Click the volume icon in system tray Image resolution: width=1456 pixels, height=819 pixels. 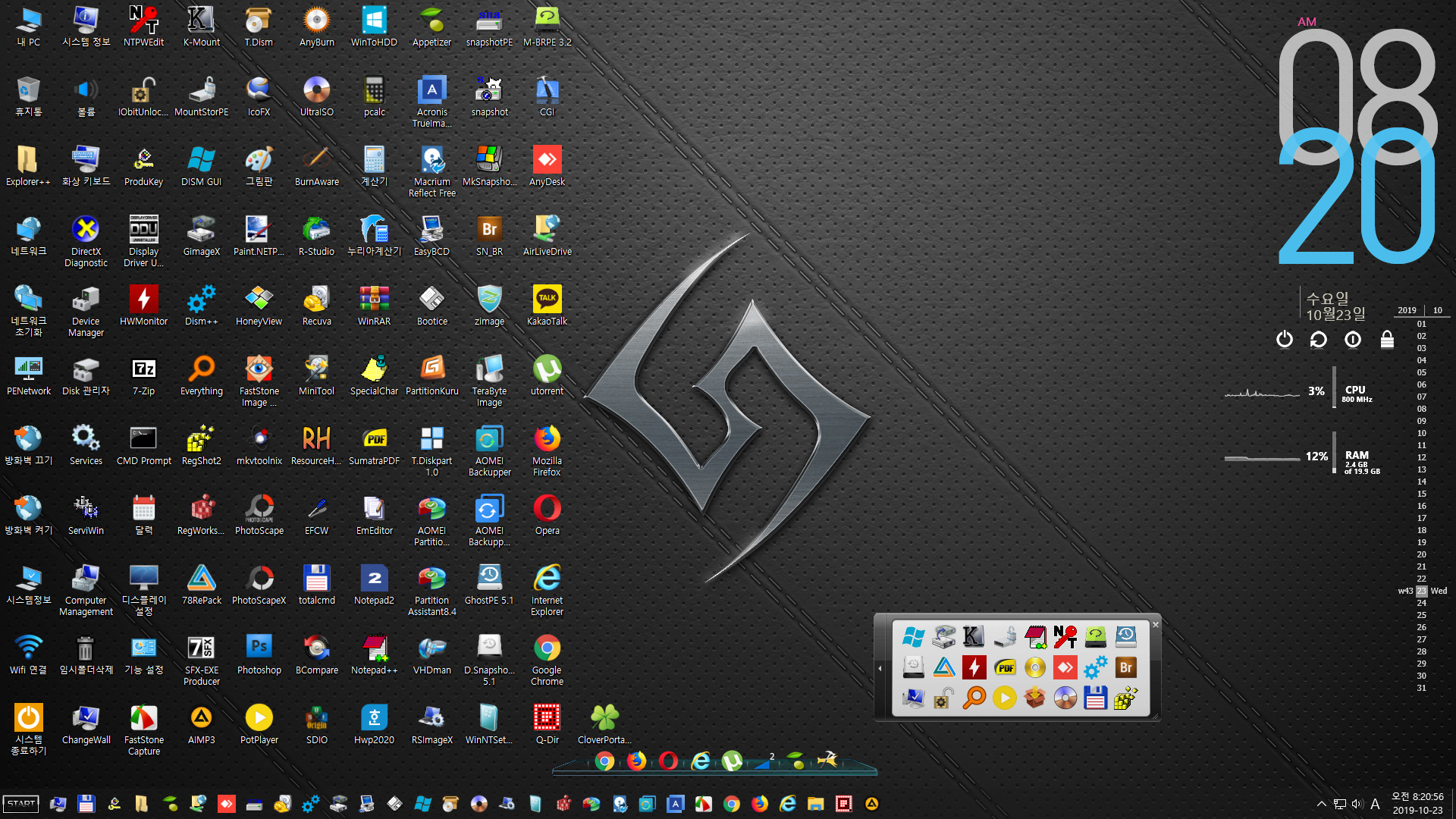point(1357,804)
